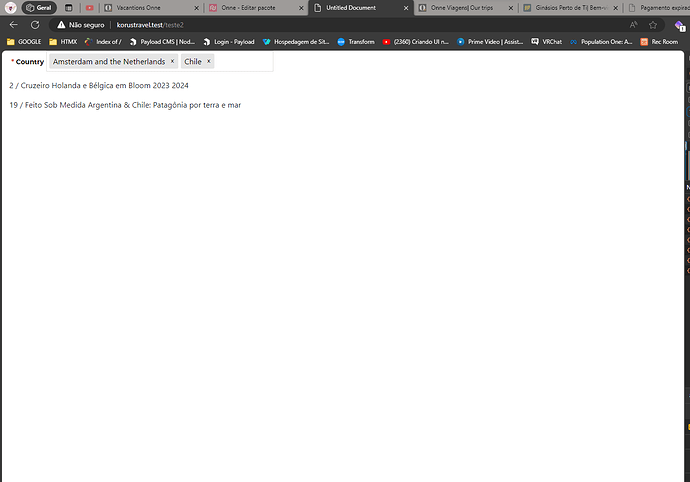Remove Amsterdam and the Netherlands tag
This screenshot has height=482, width=690.
tap(172, 62)
